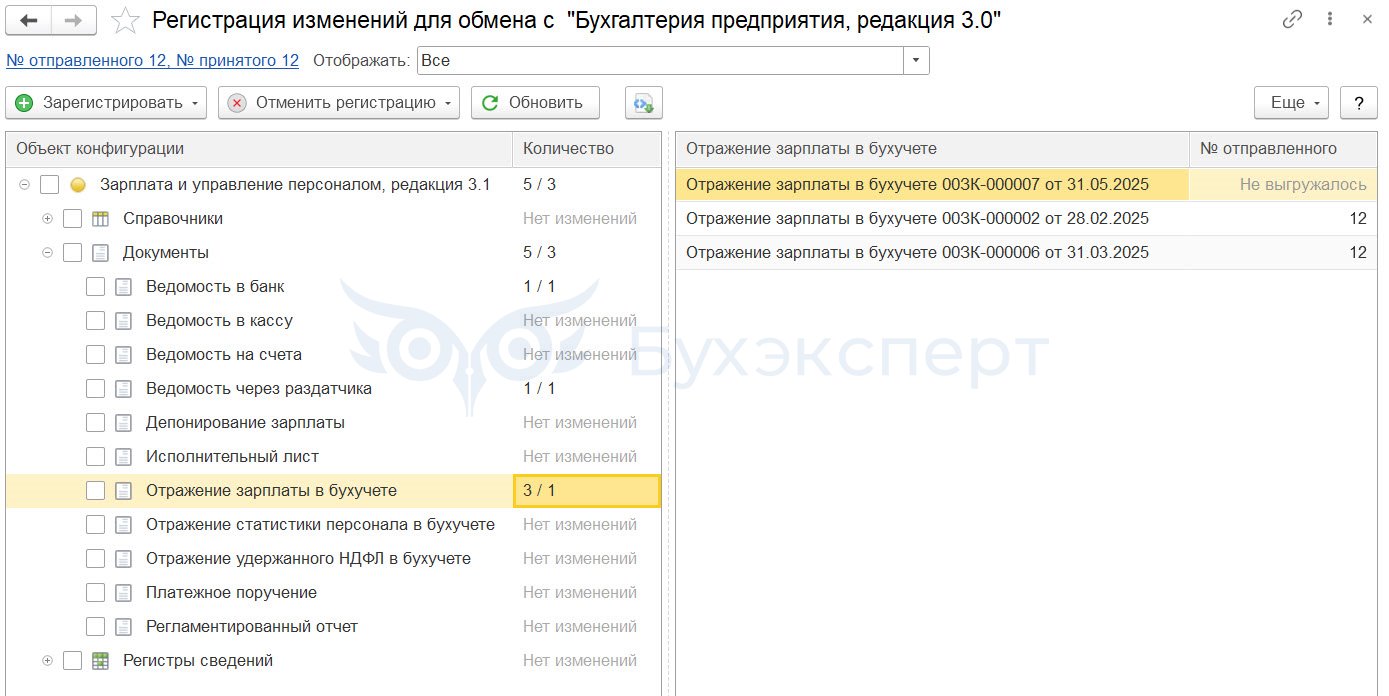Image resolution: width=1389 pixels, height=696 pixels.
Task: Collapse the Зарплата и управление персоналом root node
Action: click(24, 185)
